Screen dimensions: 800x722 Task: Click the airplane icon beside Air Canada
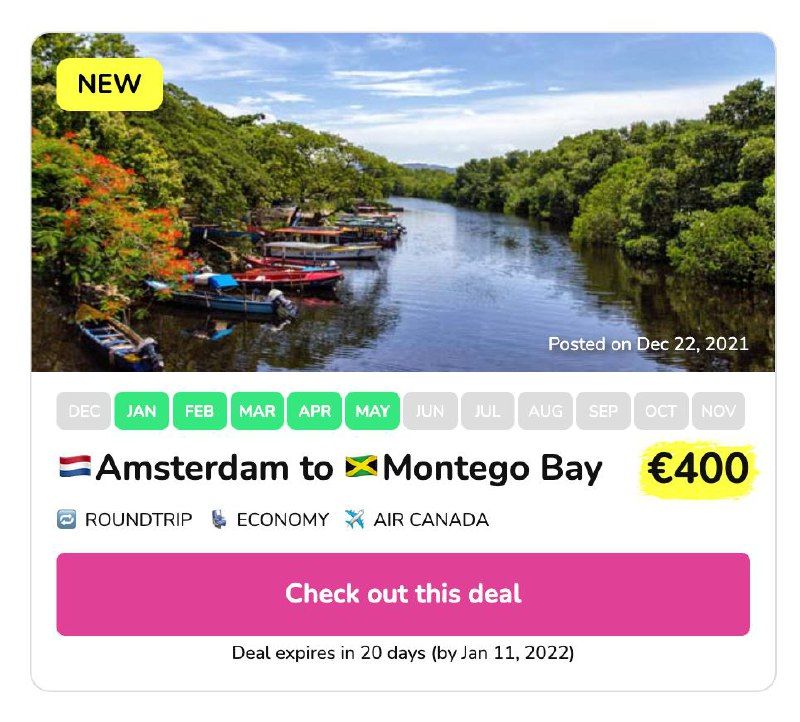354,519
